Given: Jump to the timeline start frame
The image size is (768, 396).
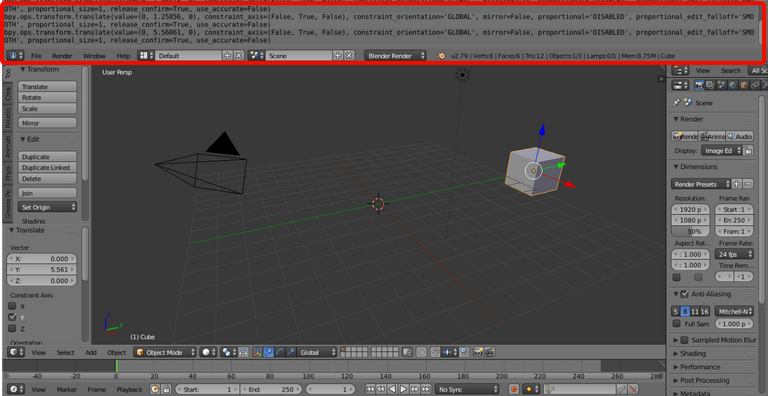Looking at the screenshot, I should point(371,389).
